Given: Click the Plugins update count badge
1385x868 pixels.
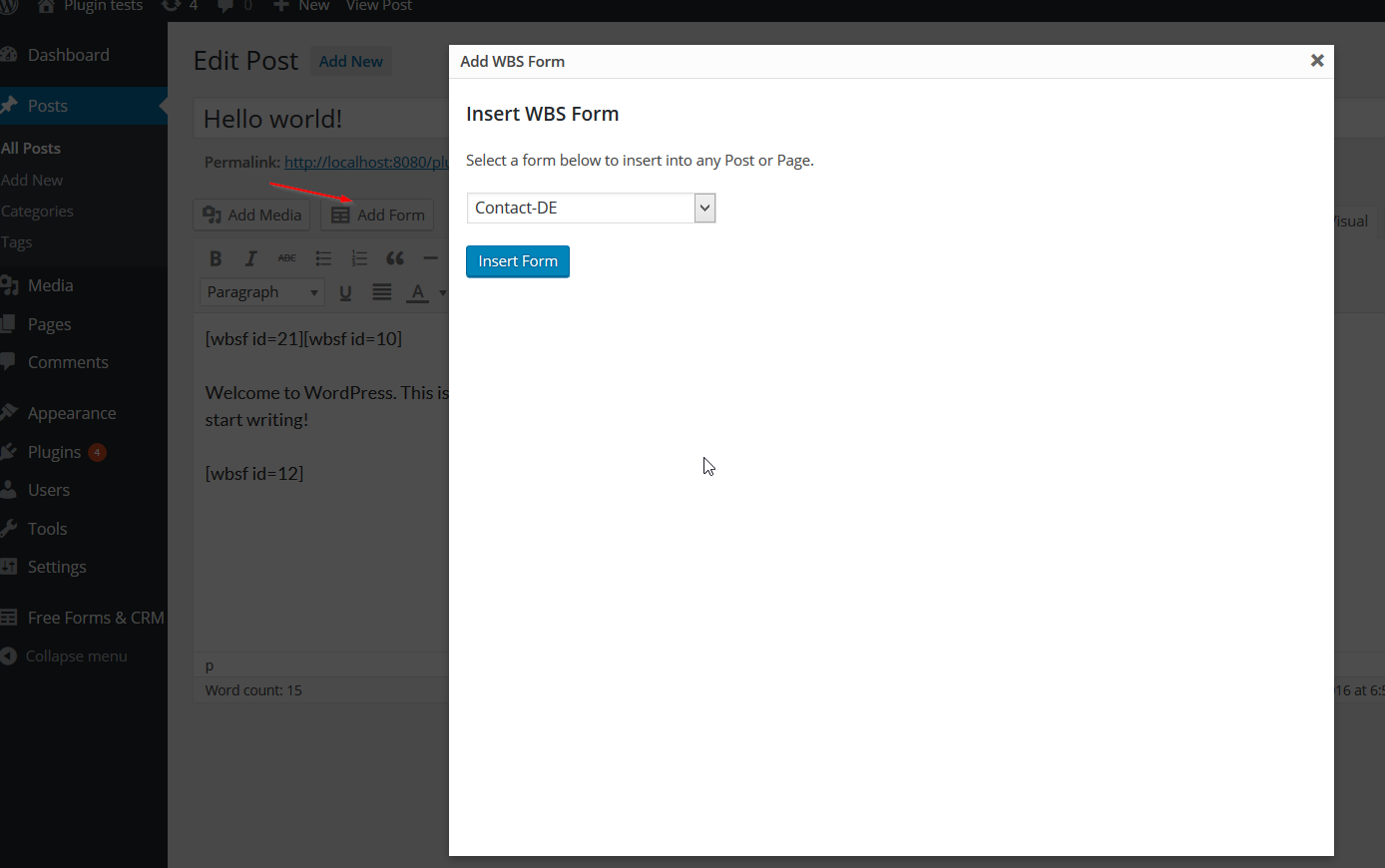Looking at the screenshot, I should tap(97, 452).
